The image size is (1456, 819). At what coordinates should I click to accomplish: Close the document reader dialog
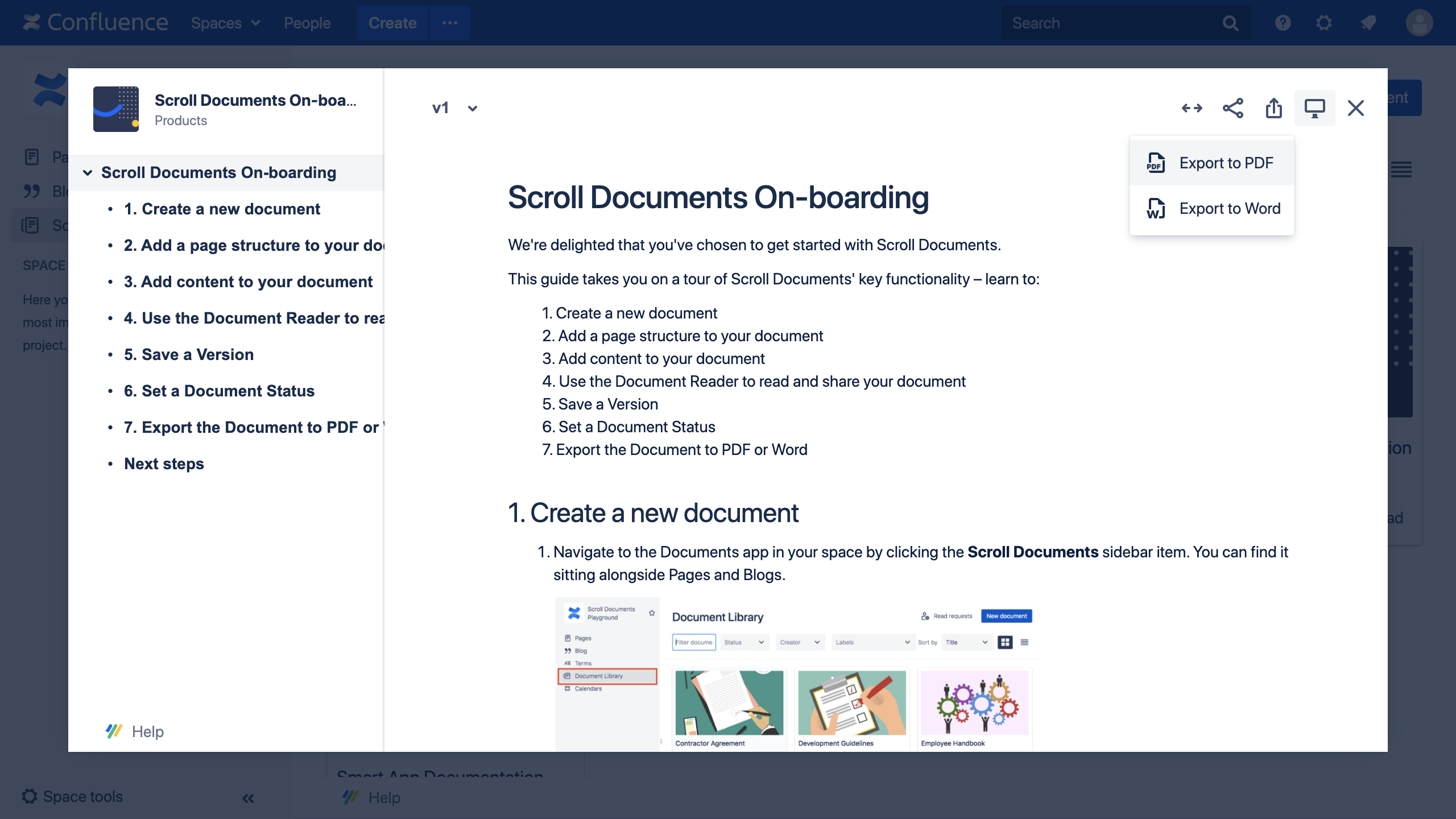point(1355,108)
